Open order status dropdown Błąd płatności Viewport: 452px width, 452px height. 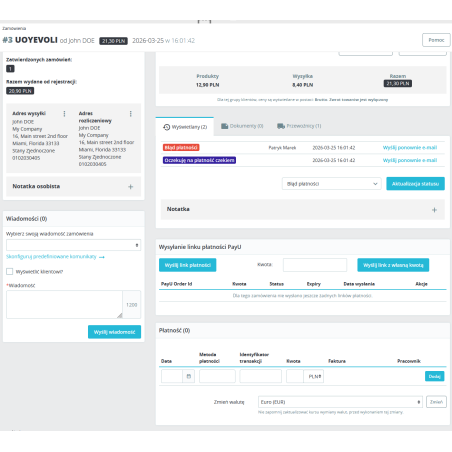[332, 184]
